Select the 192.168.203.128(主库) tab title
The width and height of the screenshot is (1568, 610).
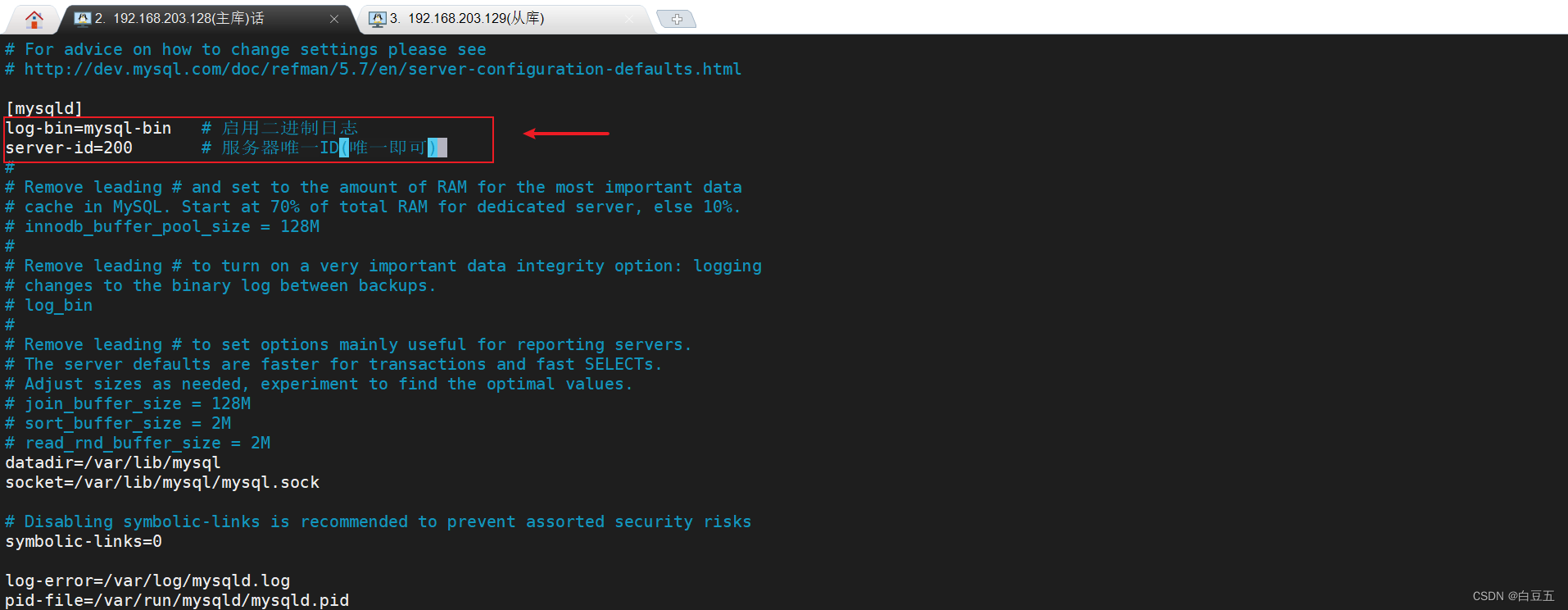coord(188,18)
